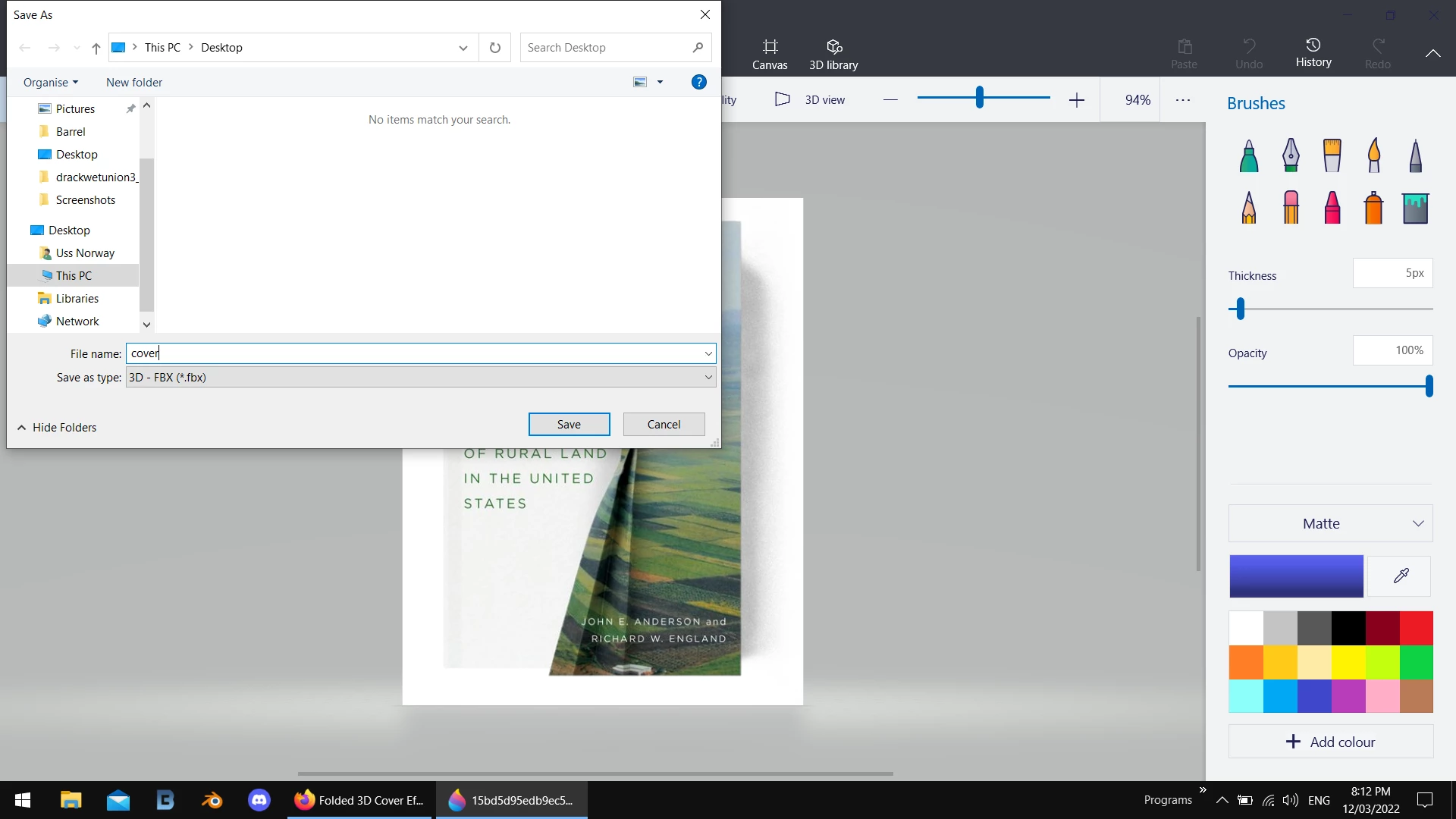Image resolution: width=1456 pixels, height=819 pixels.
Task: Toggle the 3D view mode
Action: coord(810,99)
